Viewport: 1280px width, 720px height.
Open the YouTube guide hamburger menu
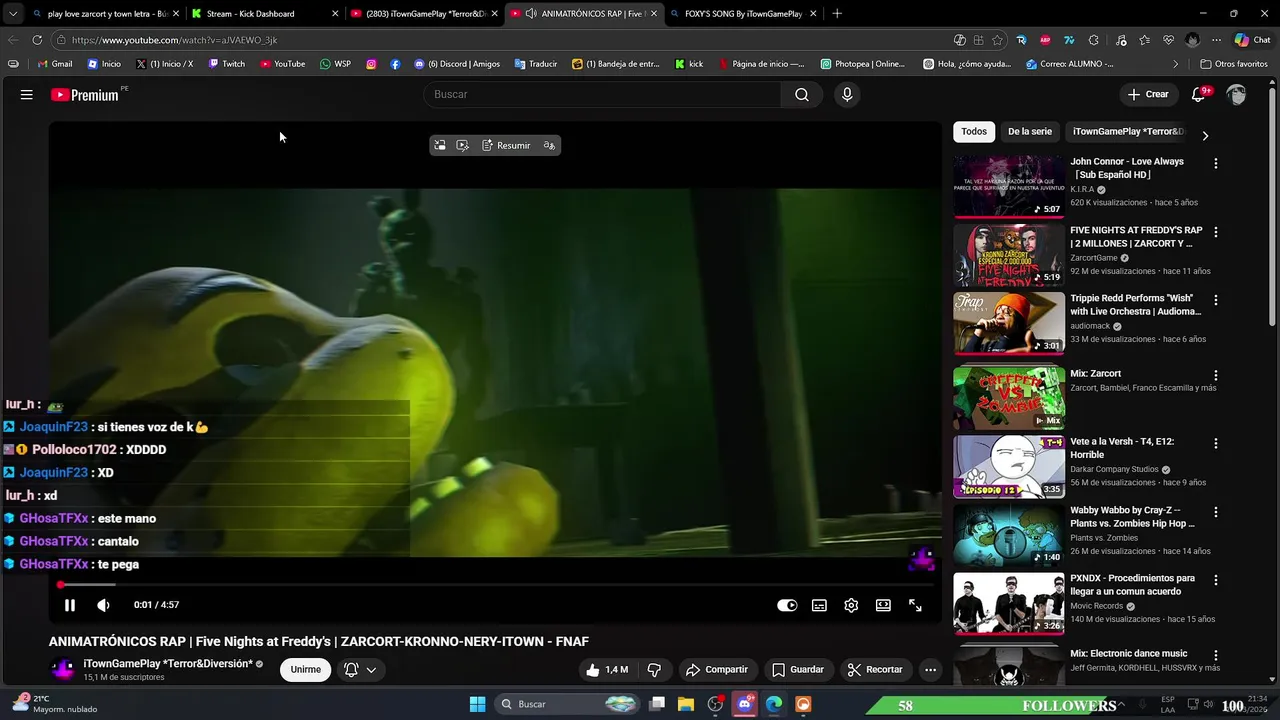click(x=27, y=95)
